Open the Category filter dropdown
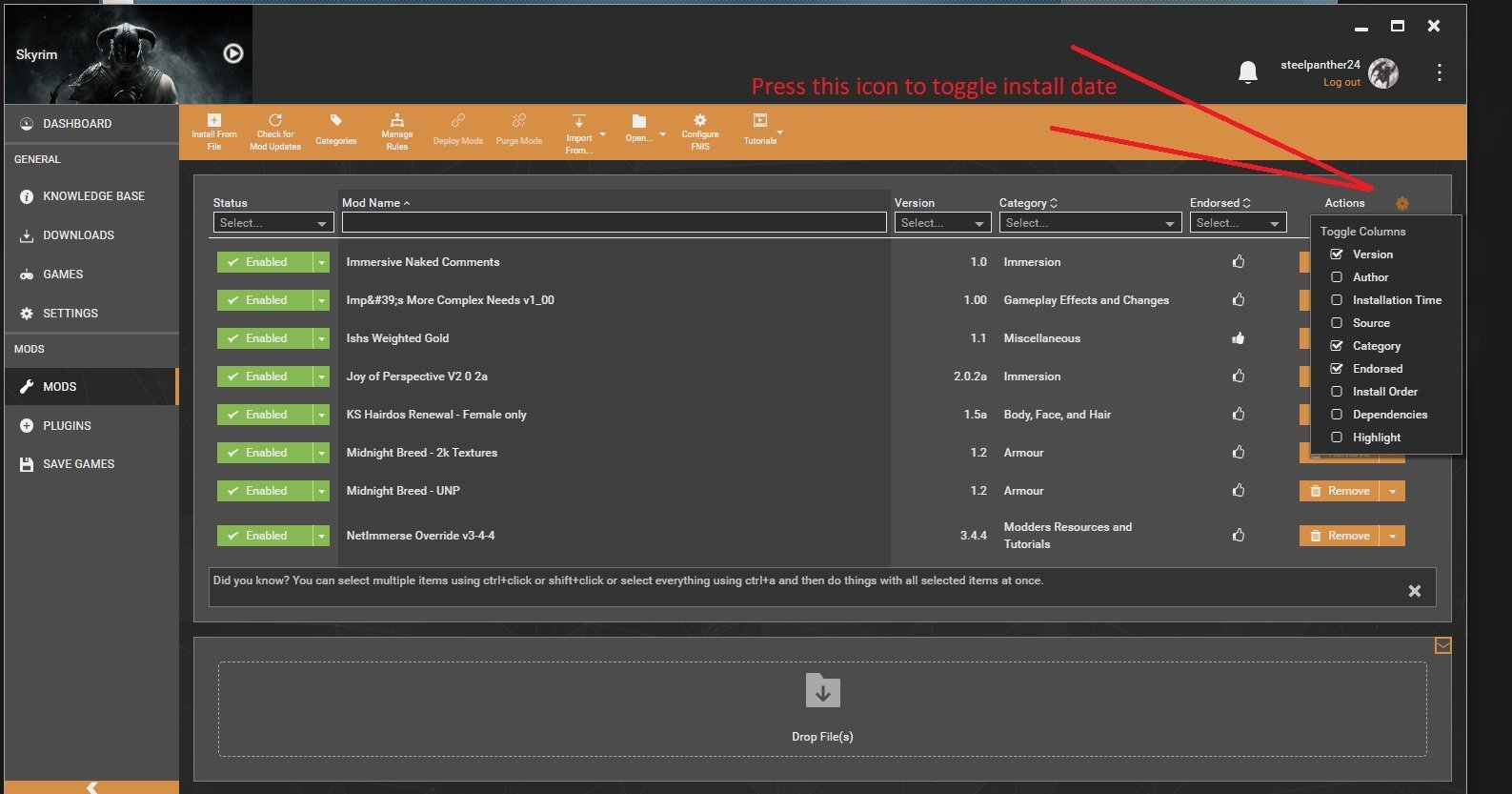The image size is (1512, 794). 1090,223
